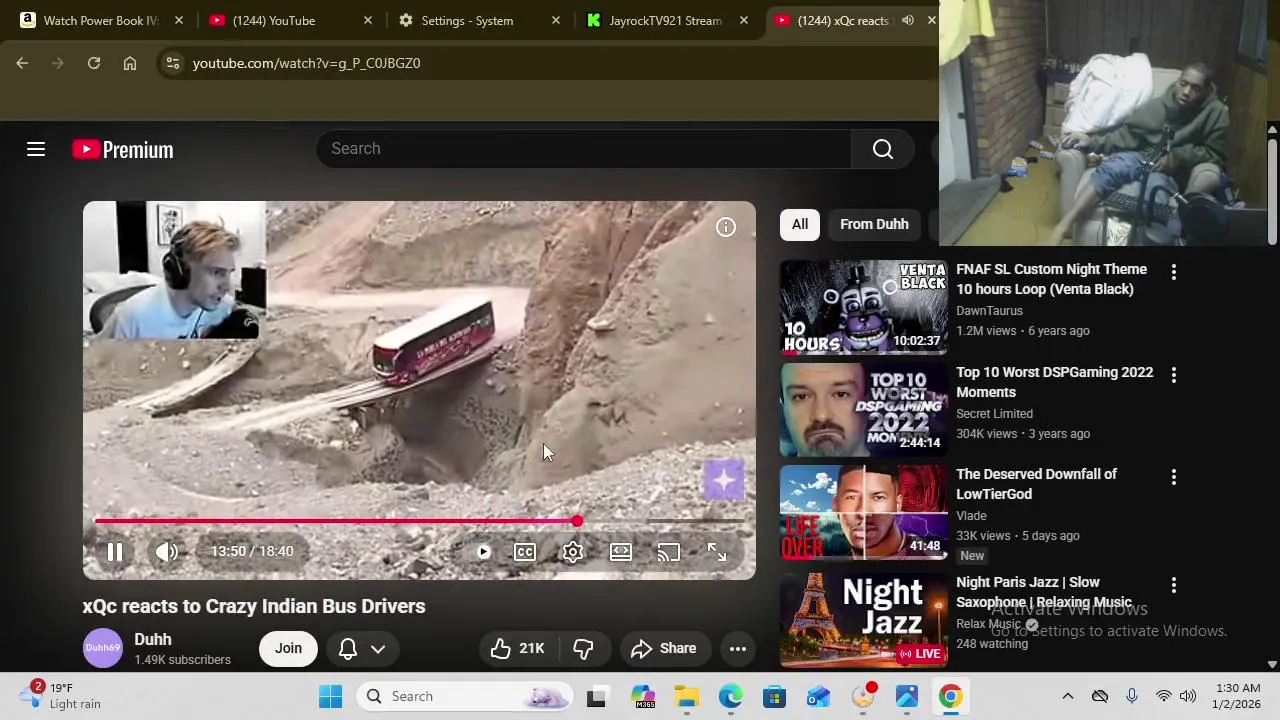Toggle autoplay switch in player controls
This screenshot has height=720, width=1280.
click(x=483, y=552)
